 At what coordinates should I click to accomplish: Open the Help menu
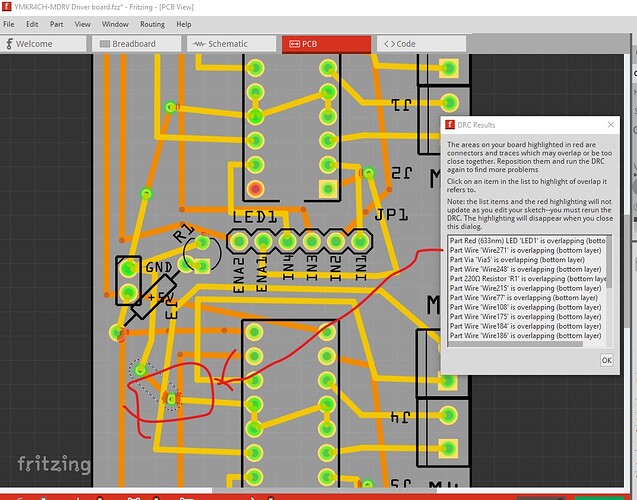(184, 24)
